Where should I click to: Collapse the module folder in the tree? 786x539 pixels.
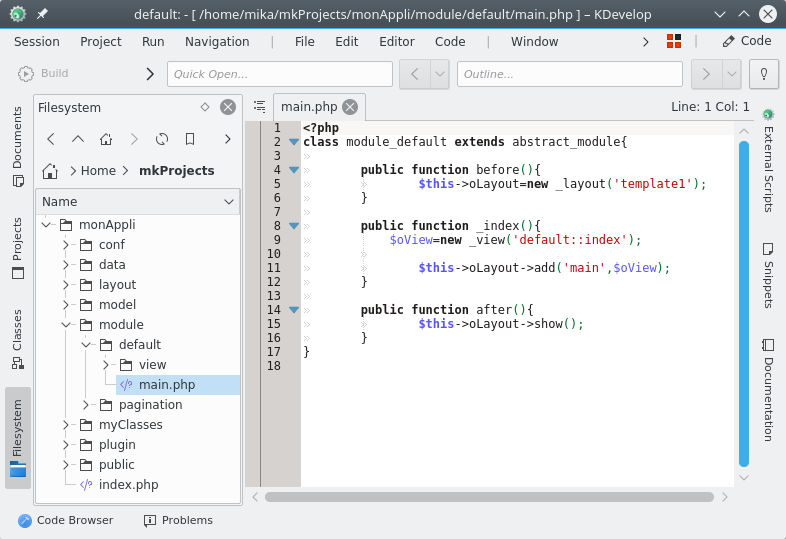pyautogui.click(x=66, y=325)
